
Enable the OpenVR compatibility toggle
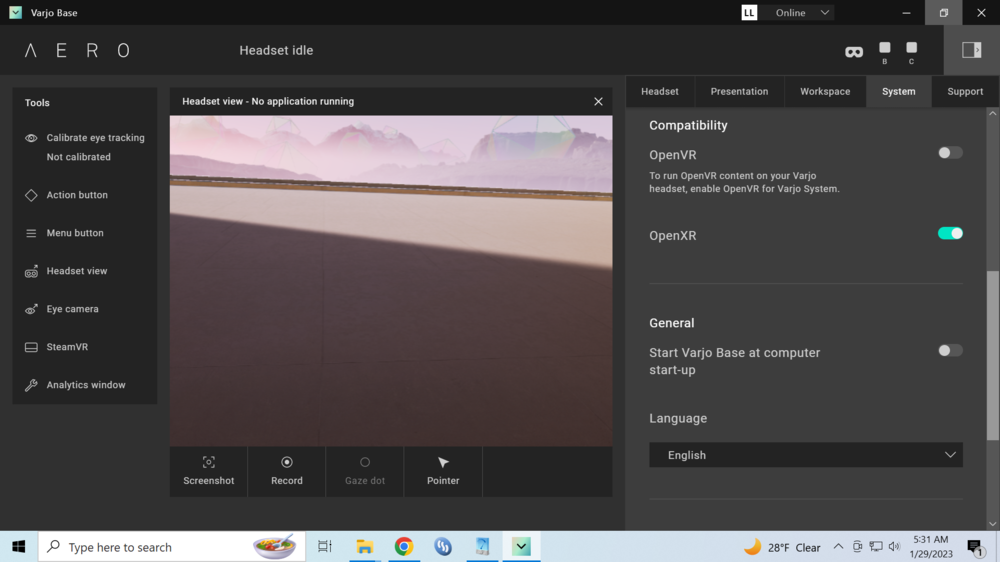[x=950, y=153]
